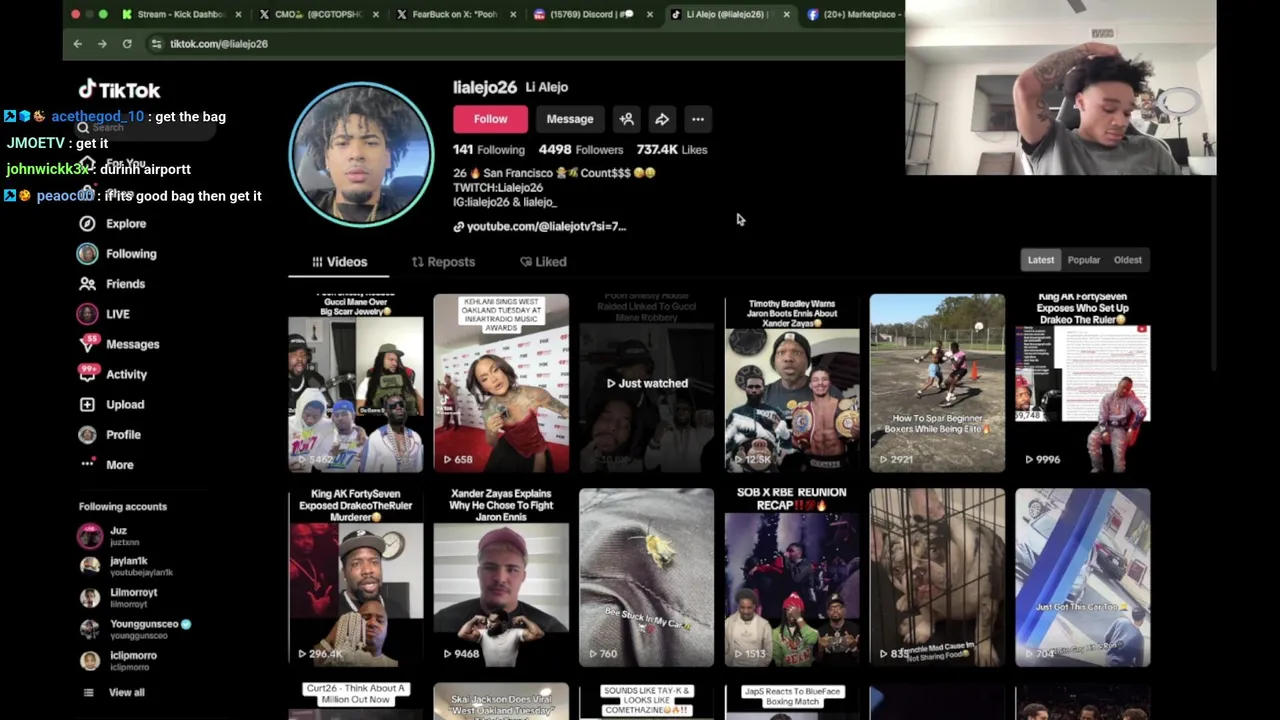Expand View all following accounts

click(x=114, y=693)
